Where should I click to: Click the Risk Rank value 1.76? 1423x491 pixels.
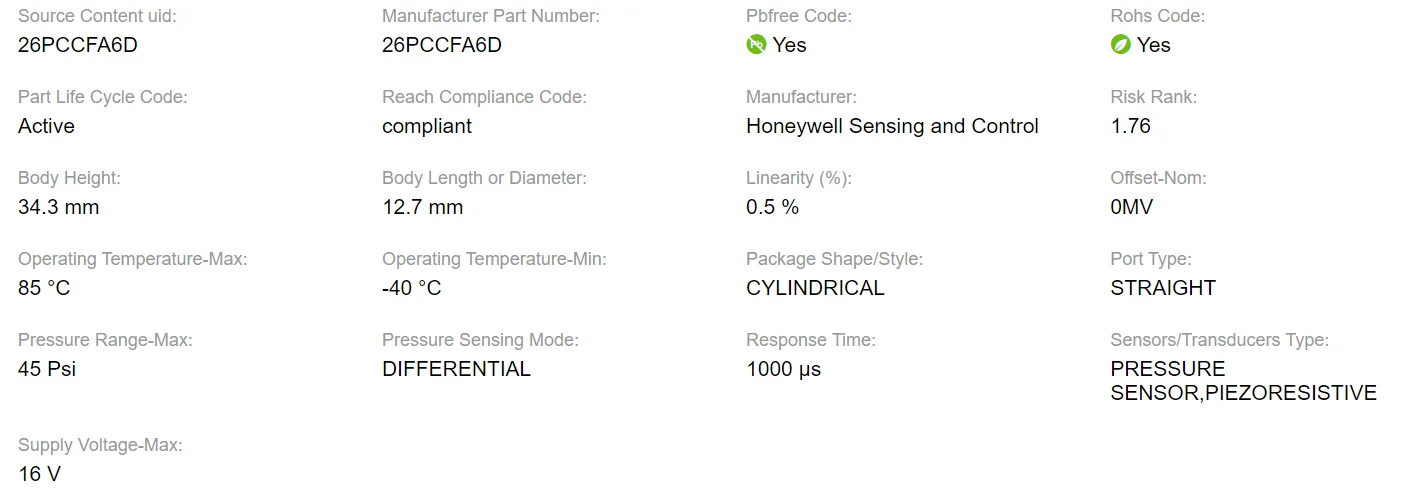click(x=1130, y=126)
